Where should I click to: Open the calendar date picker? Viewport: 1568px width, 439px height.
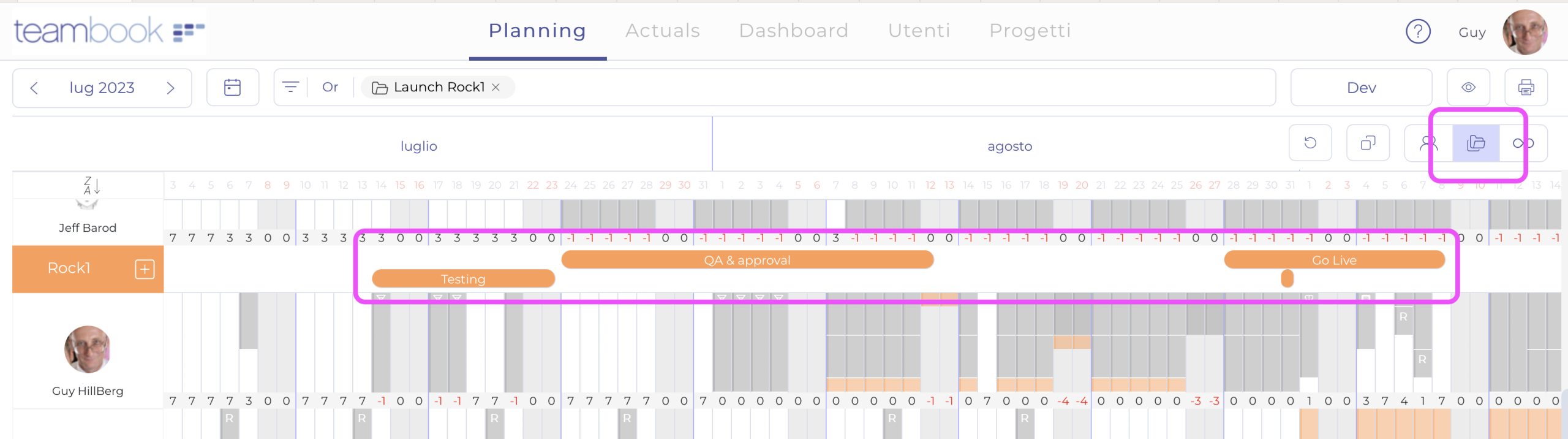tap(232, 88)
